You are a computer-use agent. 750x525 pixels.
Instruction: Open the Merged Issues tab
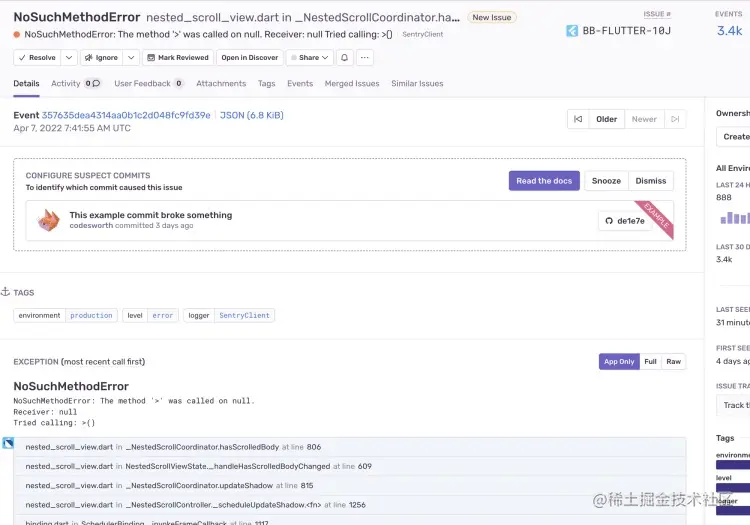coord(352,83)
